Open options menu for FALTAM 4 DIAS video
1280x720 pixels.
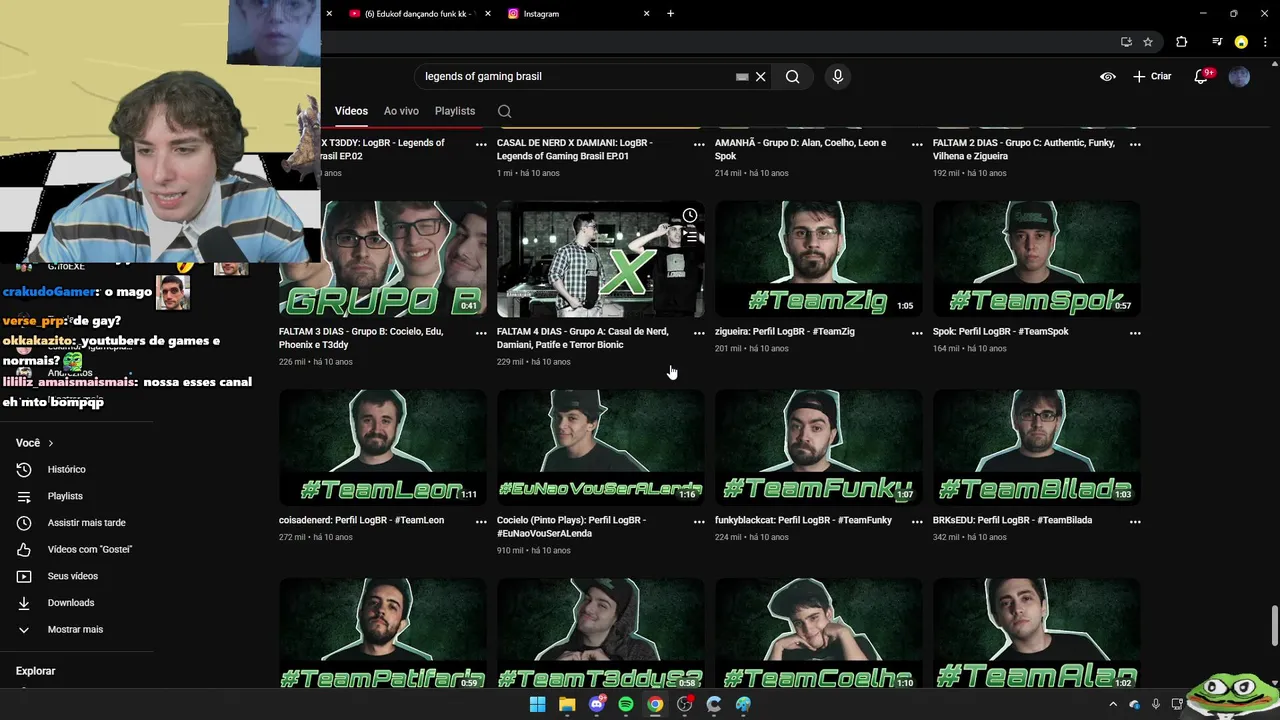coord(699,333)
